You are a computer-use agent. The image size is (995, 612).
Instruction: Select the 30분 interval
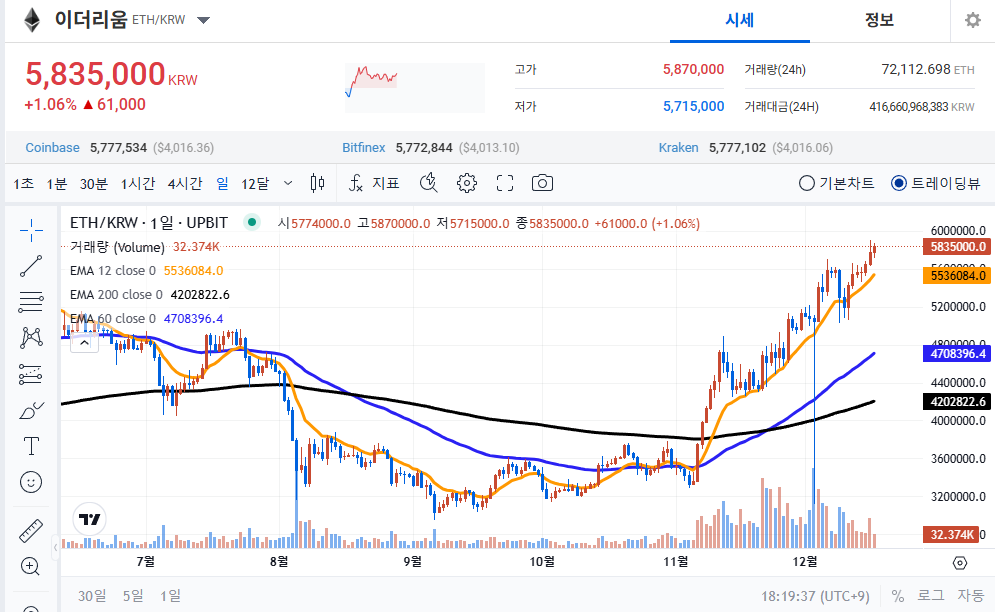[x=93, y=183]
